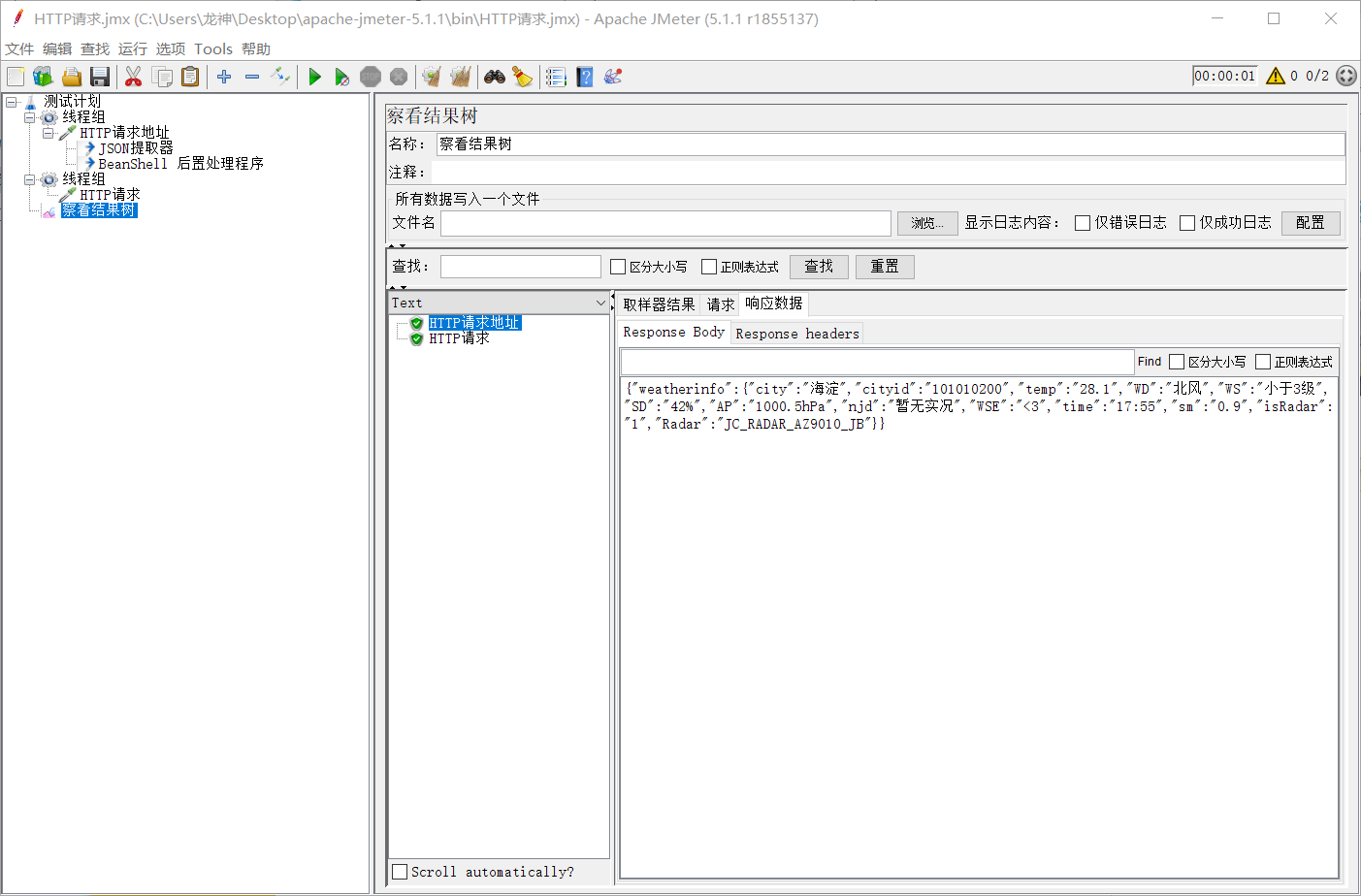The image size is (1361, 896).
Task: Click the 配置 button
Action: pos(1311,223)
